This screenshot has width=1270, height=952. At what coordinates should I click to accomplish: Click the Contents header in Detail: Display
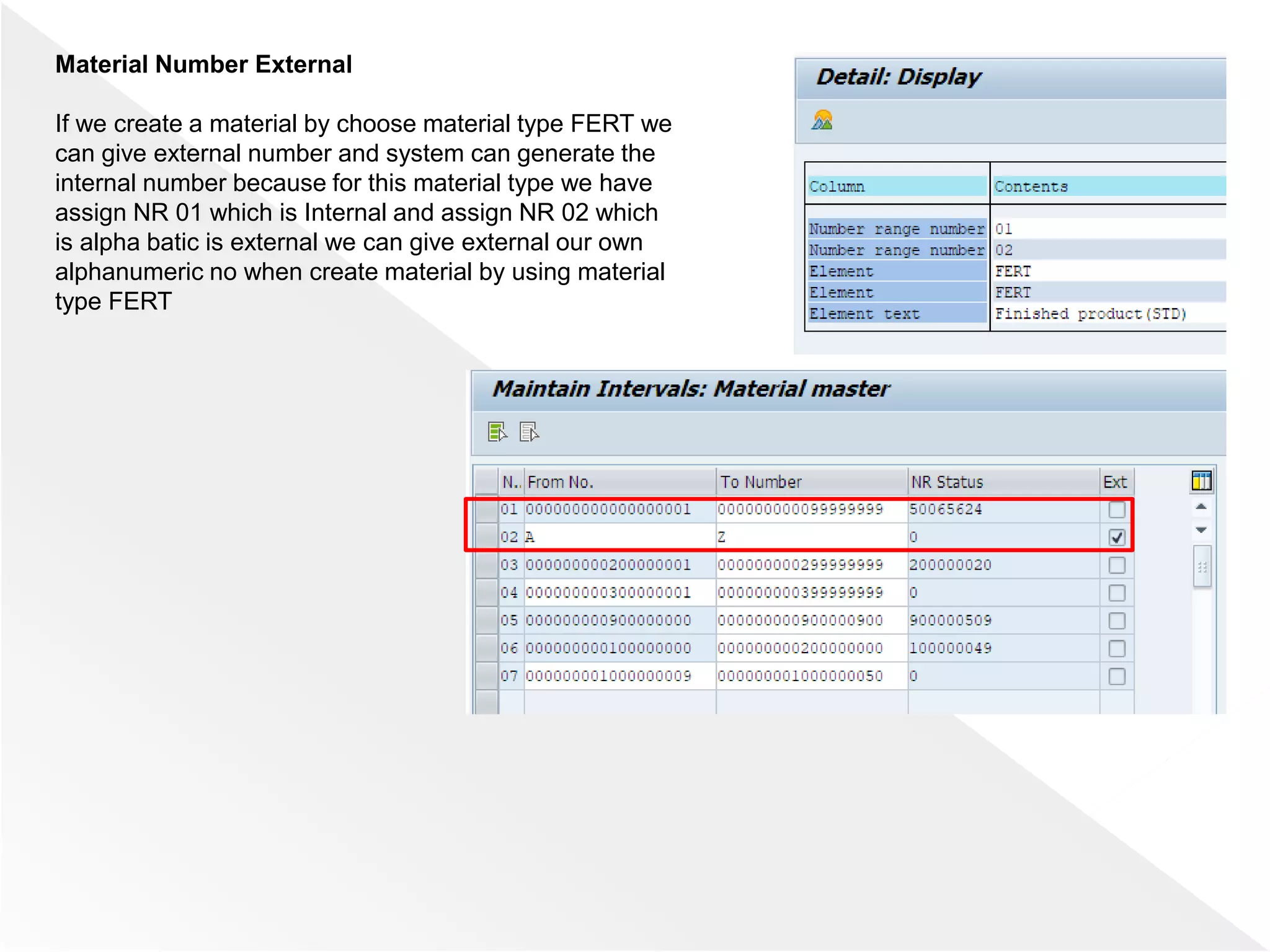[x=1109, y=187]
